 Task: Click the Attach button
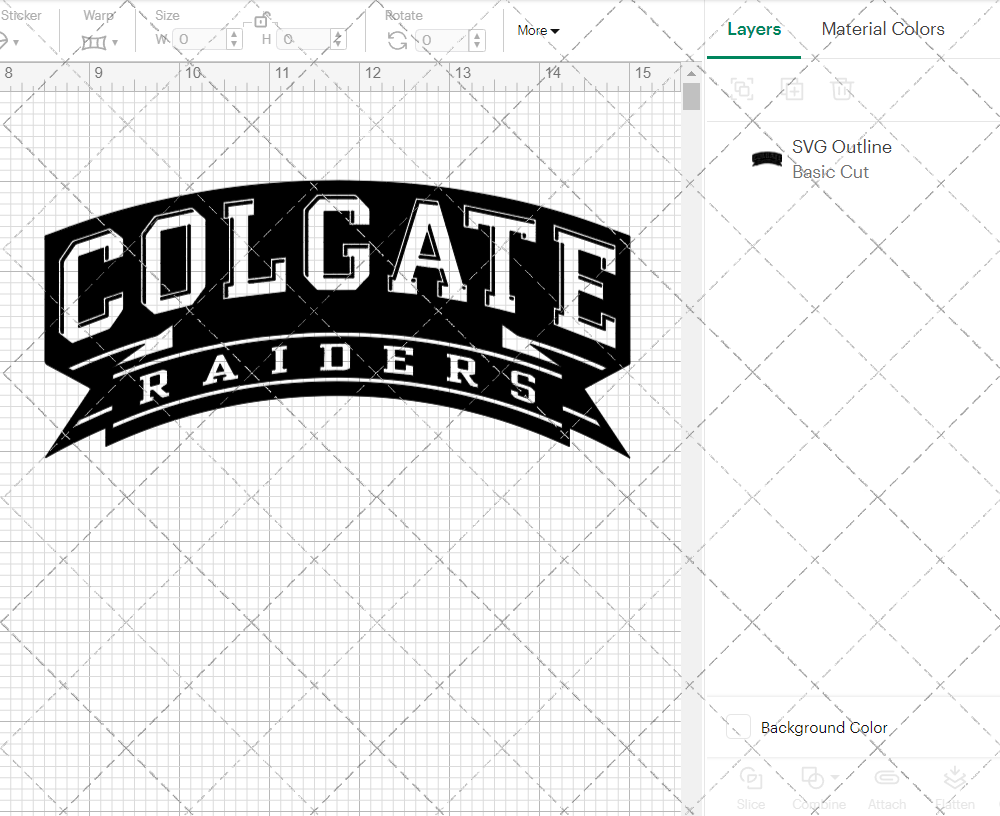886,789
